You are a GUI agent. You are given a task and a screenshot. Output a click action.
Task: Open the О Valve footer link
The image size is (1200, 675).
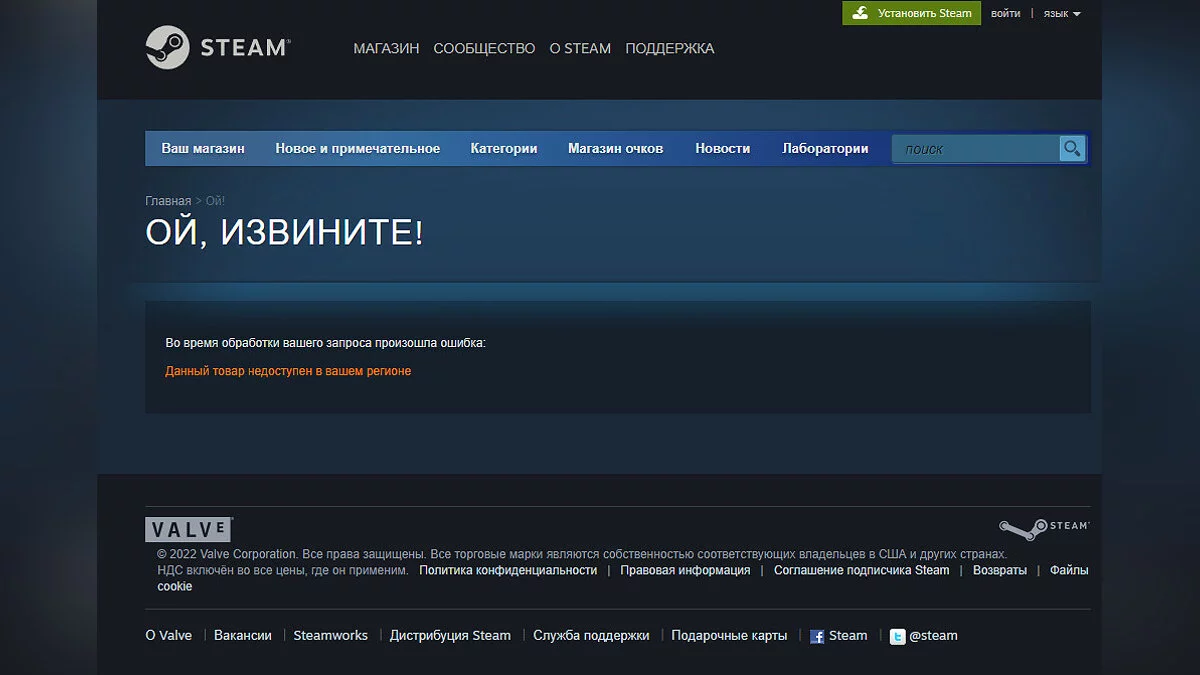coord(168,635)
